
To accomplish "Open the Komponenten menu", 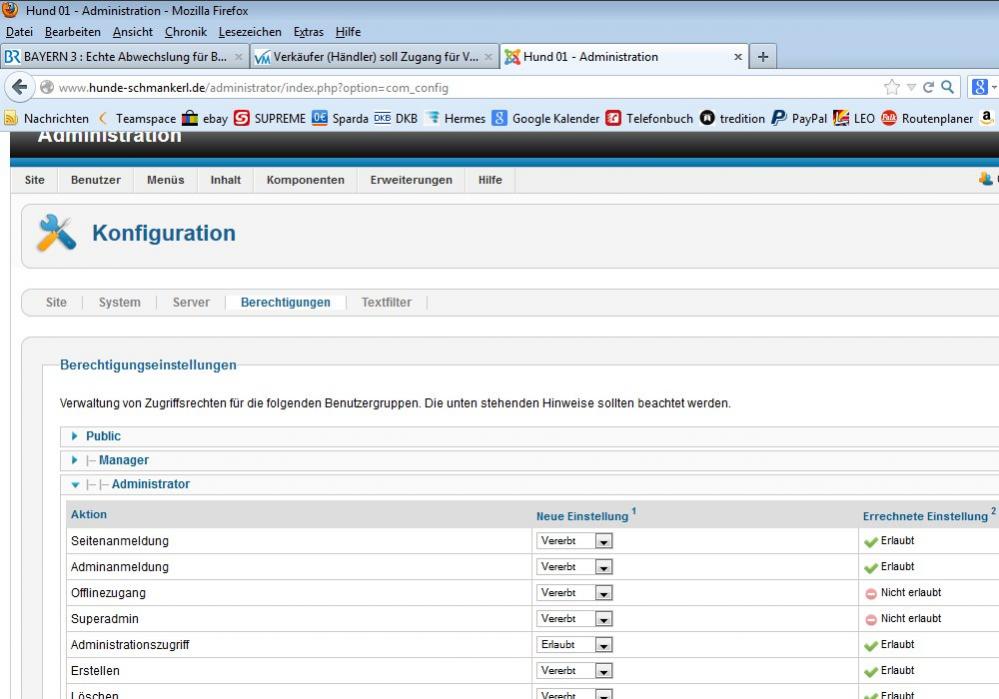I will click(x=305, y=180).
